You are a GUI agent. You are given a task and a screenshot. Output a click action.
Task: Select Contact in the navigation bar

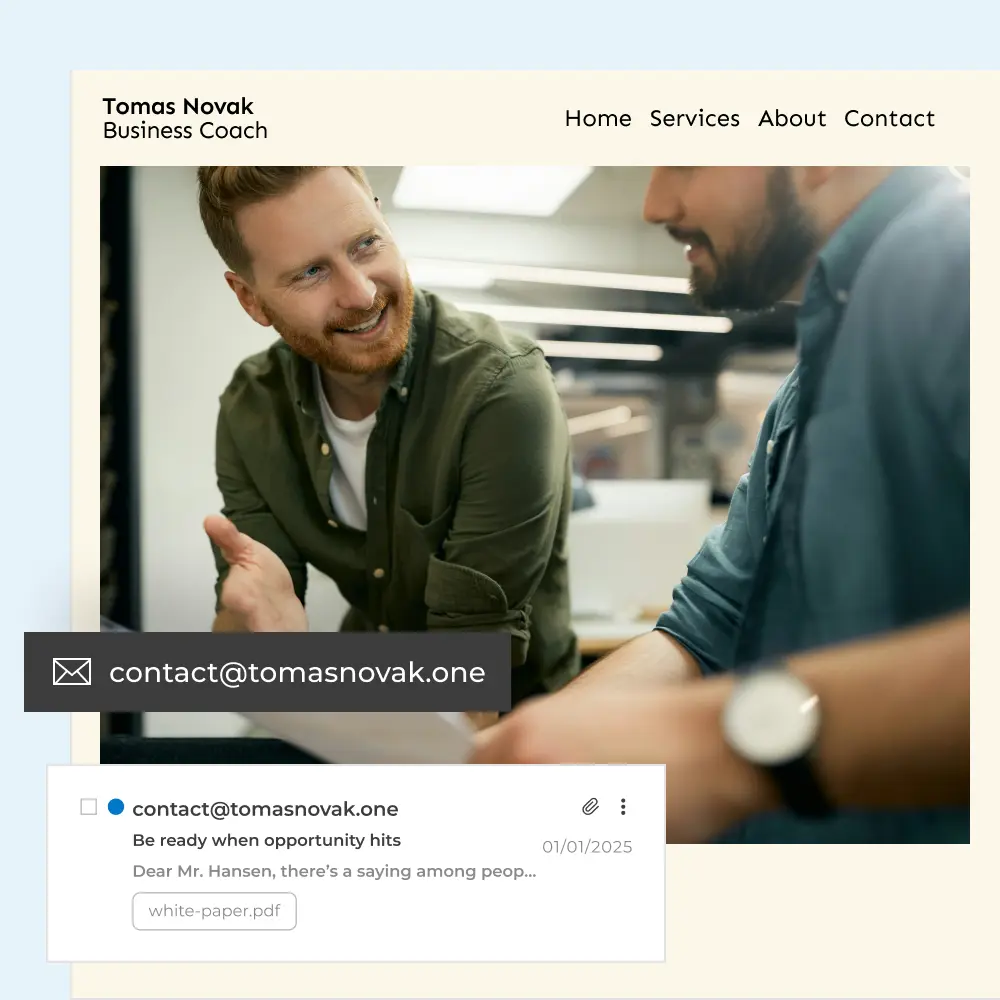[x=889, y=118]
